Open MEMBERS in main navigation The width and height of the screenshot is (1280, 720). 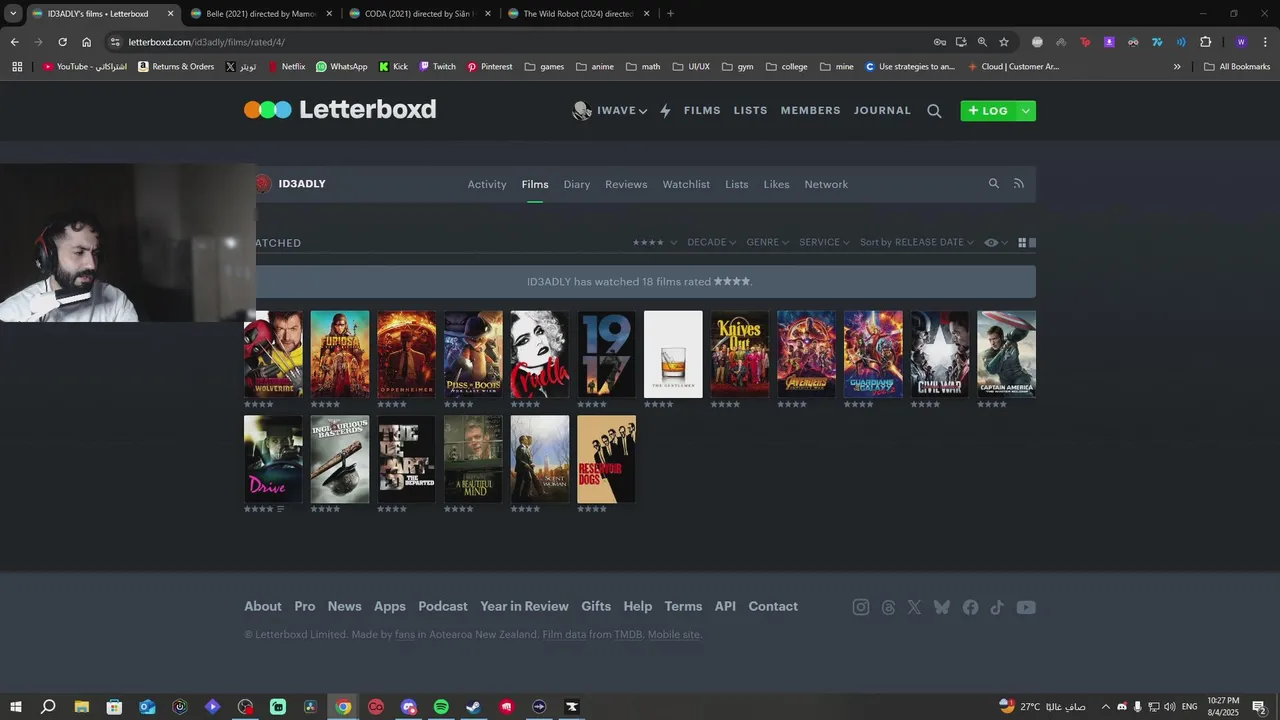coord(811,111)
